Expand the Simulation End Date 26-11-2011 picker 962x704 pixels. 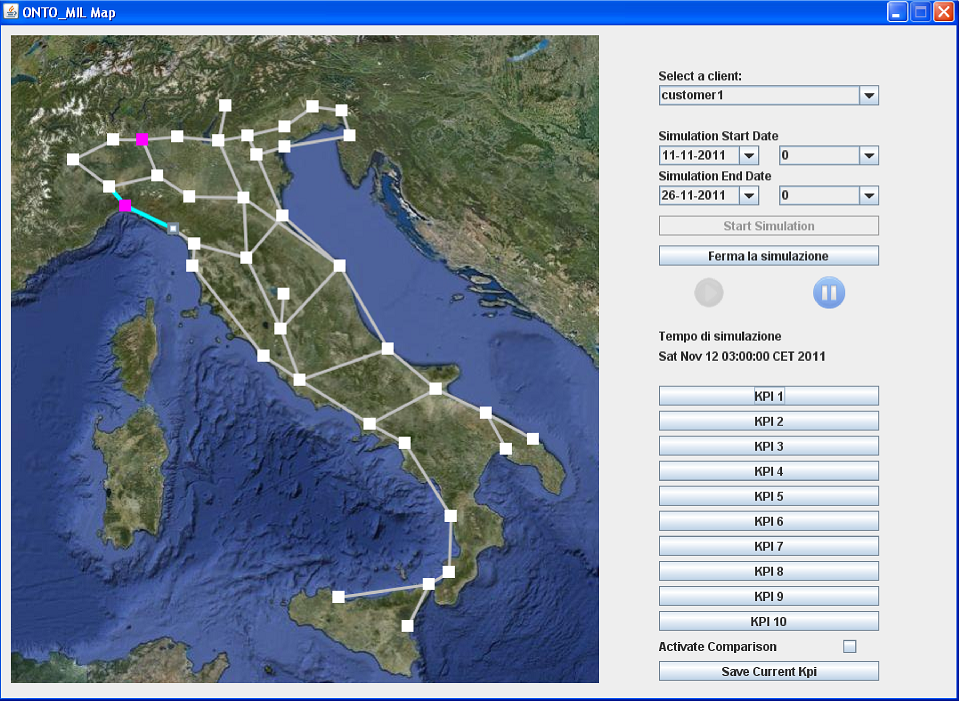click(x=748, y=196)
